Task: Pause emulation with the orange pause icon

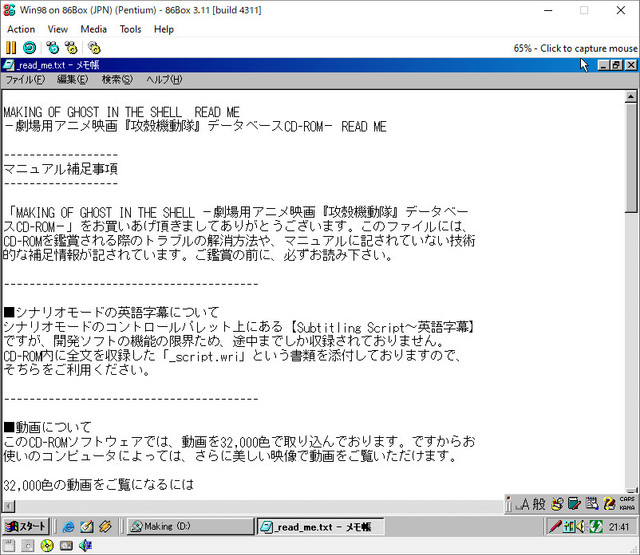Action: pyautogui.click(x=11, y=48)
